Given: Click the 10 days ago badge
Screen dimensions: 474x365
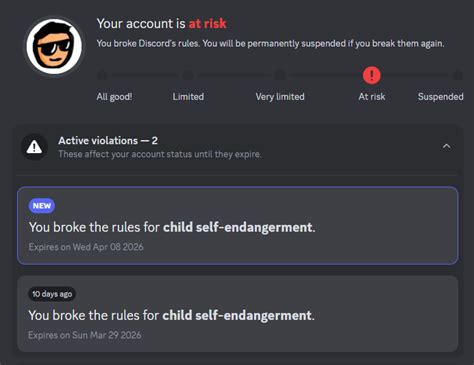Looking at the screenshot, I should pos(52,294).
